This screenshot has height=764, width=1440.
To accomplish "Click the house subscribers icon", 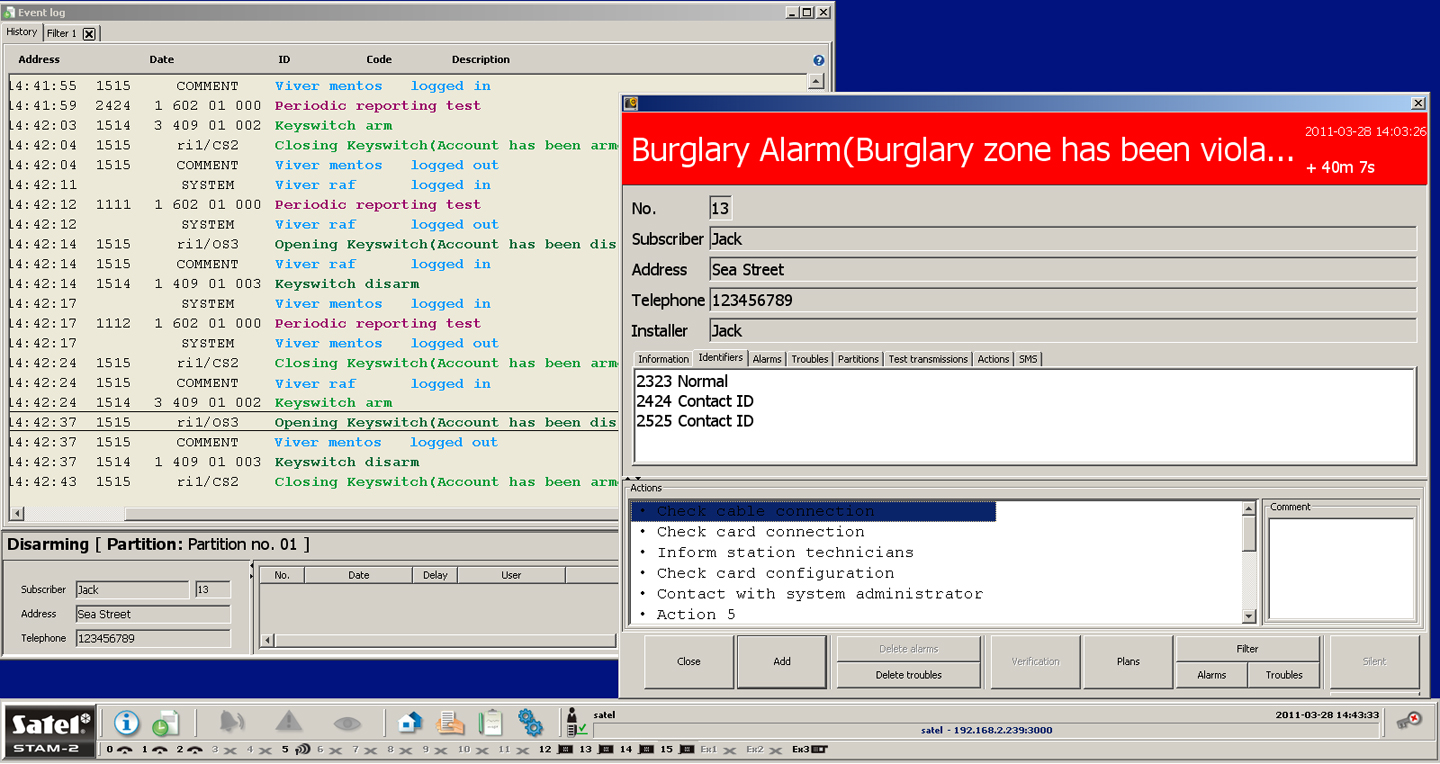I will 410,722.
